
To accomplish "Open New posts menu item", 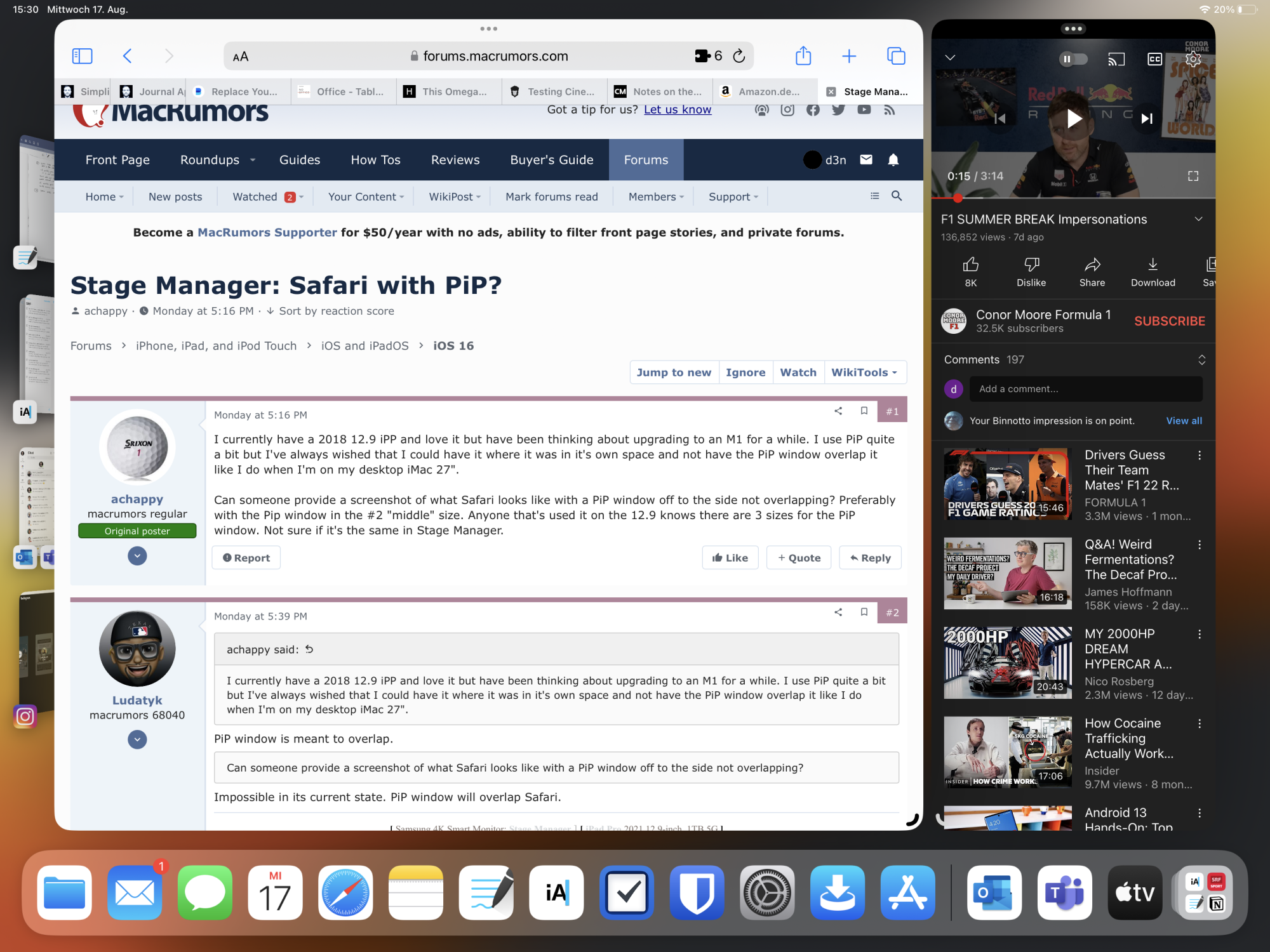I will tap(175, 197).
